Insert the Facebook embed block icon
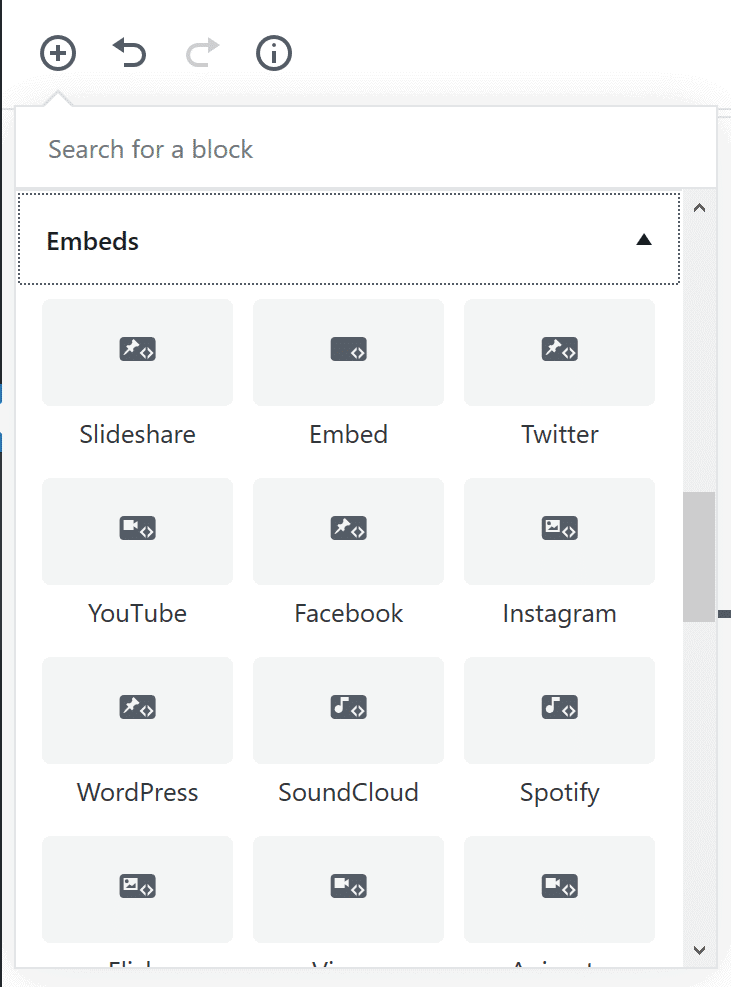 tap(348, 528)
